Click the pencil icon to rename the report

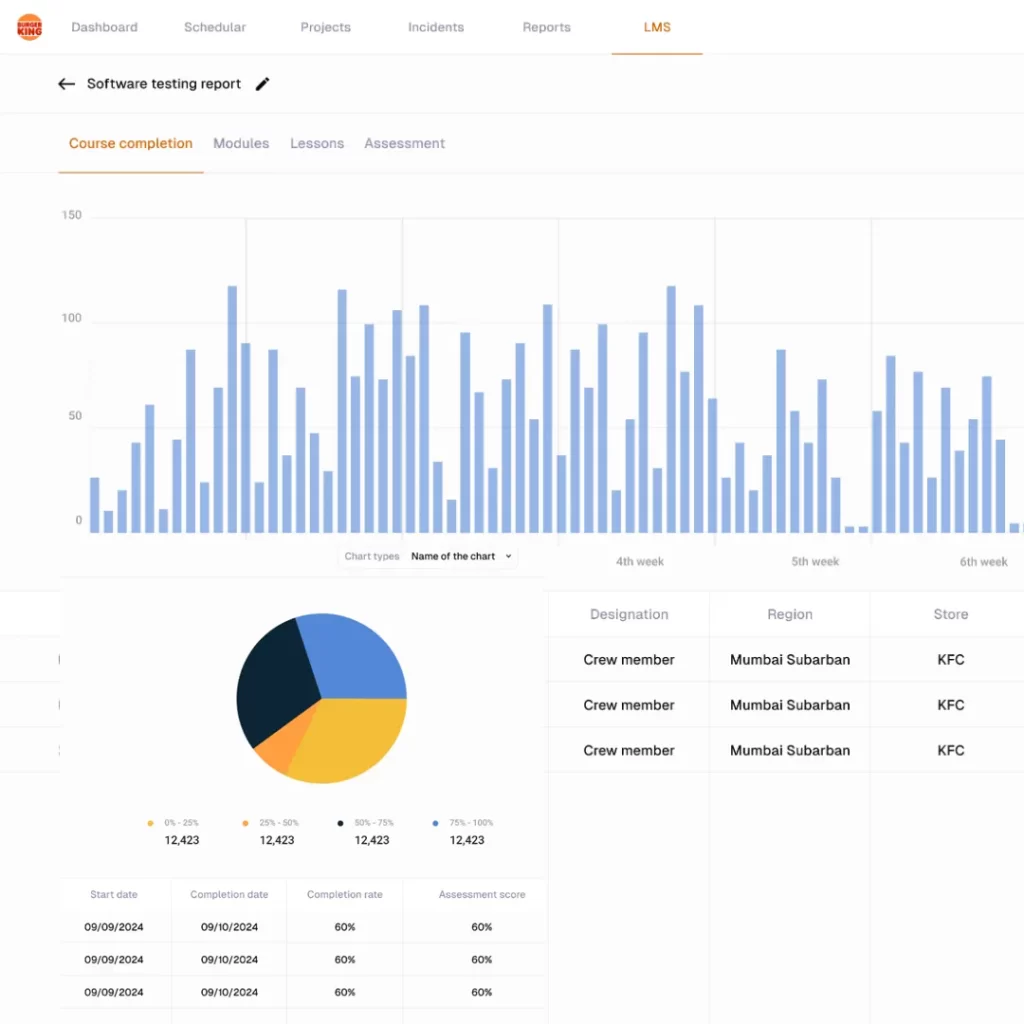coord(262,84)
